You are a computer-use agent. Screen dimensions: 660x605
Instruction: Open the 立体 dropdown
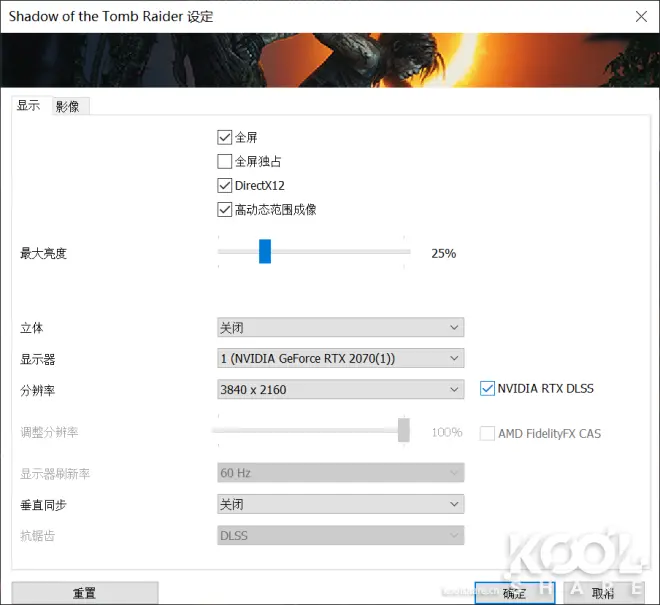click(341, 328)
